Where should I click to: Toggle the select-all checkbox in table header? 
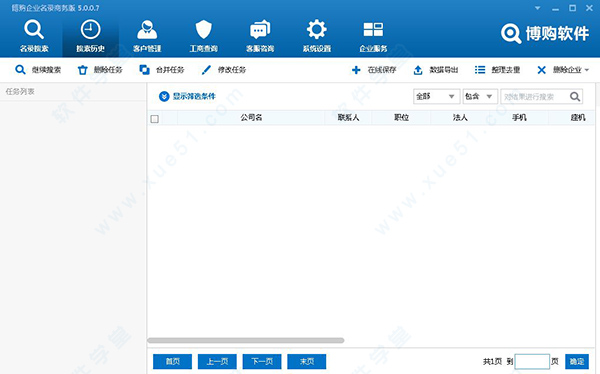pos(155,119)
